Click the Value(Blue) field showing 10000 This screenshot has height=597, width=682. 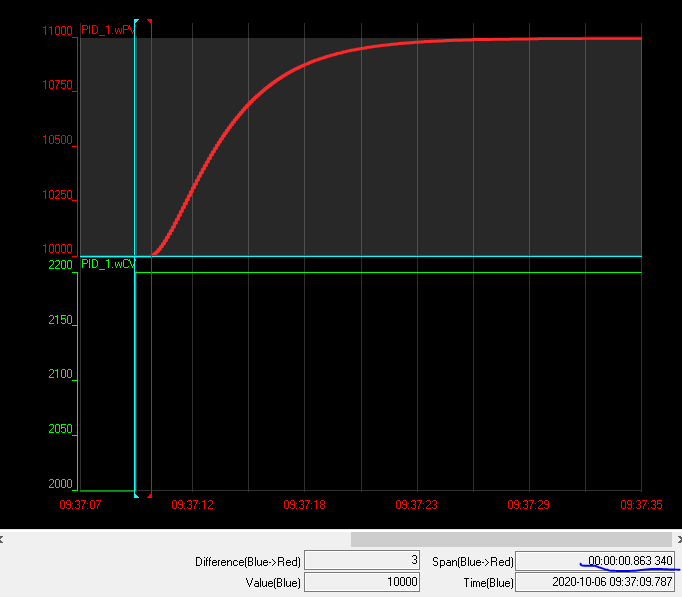pyautogui.click(x=362, y=582)
